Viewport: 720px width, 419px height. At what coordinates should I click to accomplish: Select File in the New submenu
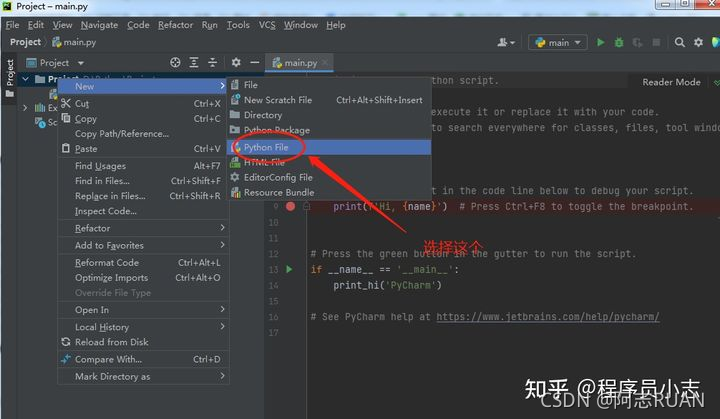tap(329, 85)
